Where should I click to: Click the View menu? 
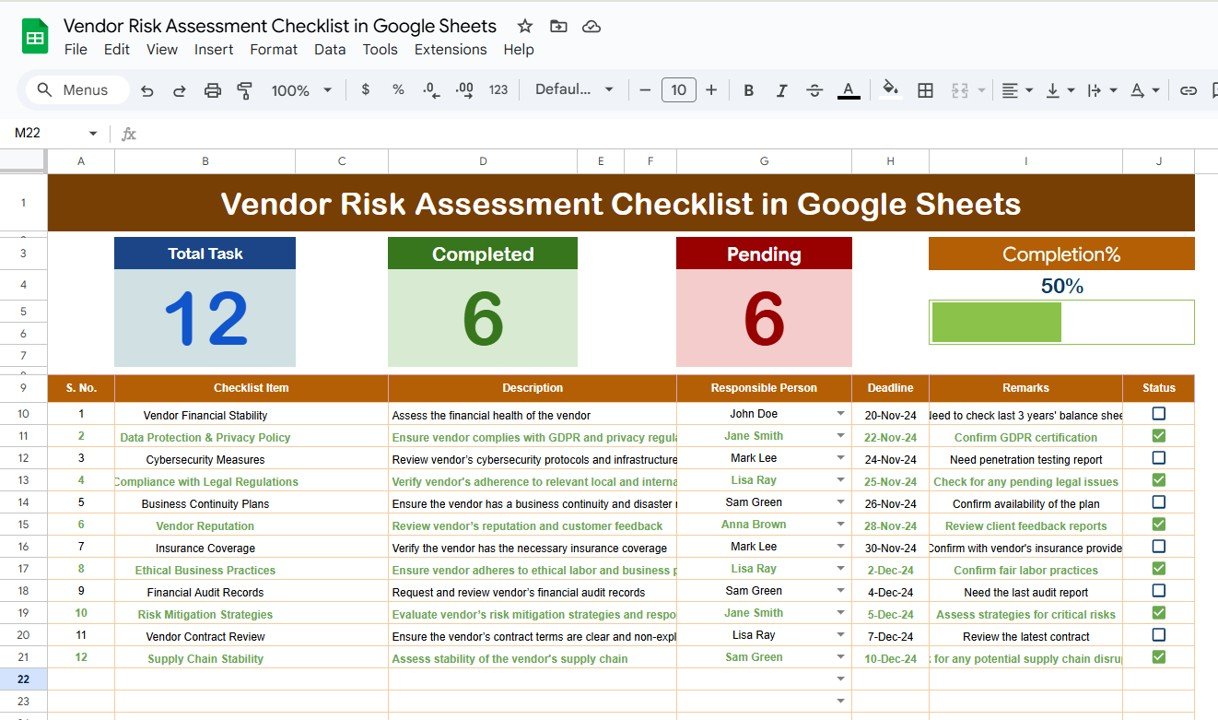[x=162, y=49]
